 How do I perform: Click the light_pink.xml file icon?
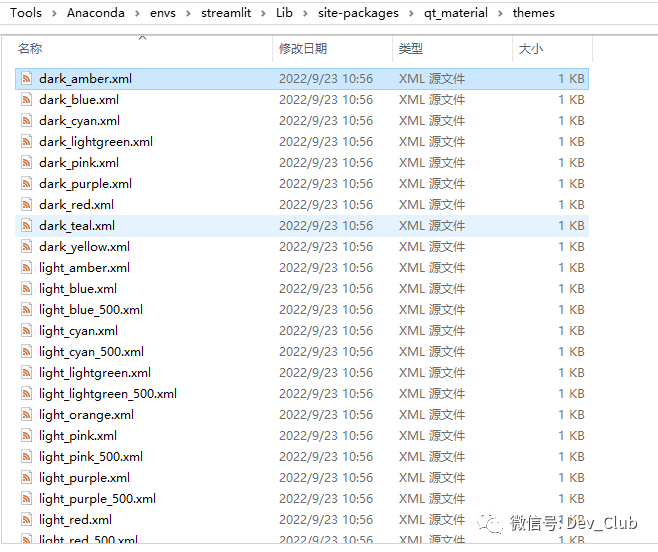point(26,435)
